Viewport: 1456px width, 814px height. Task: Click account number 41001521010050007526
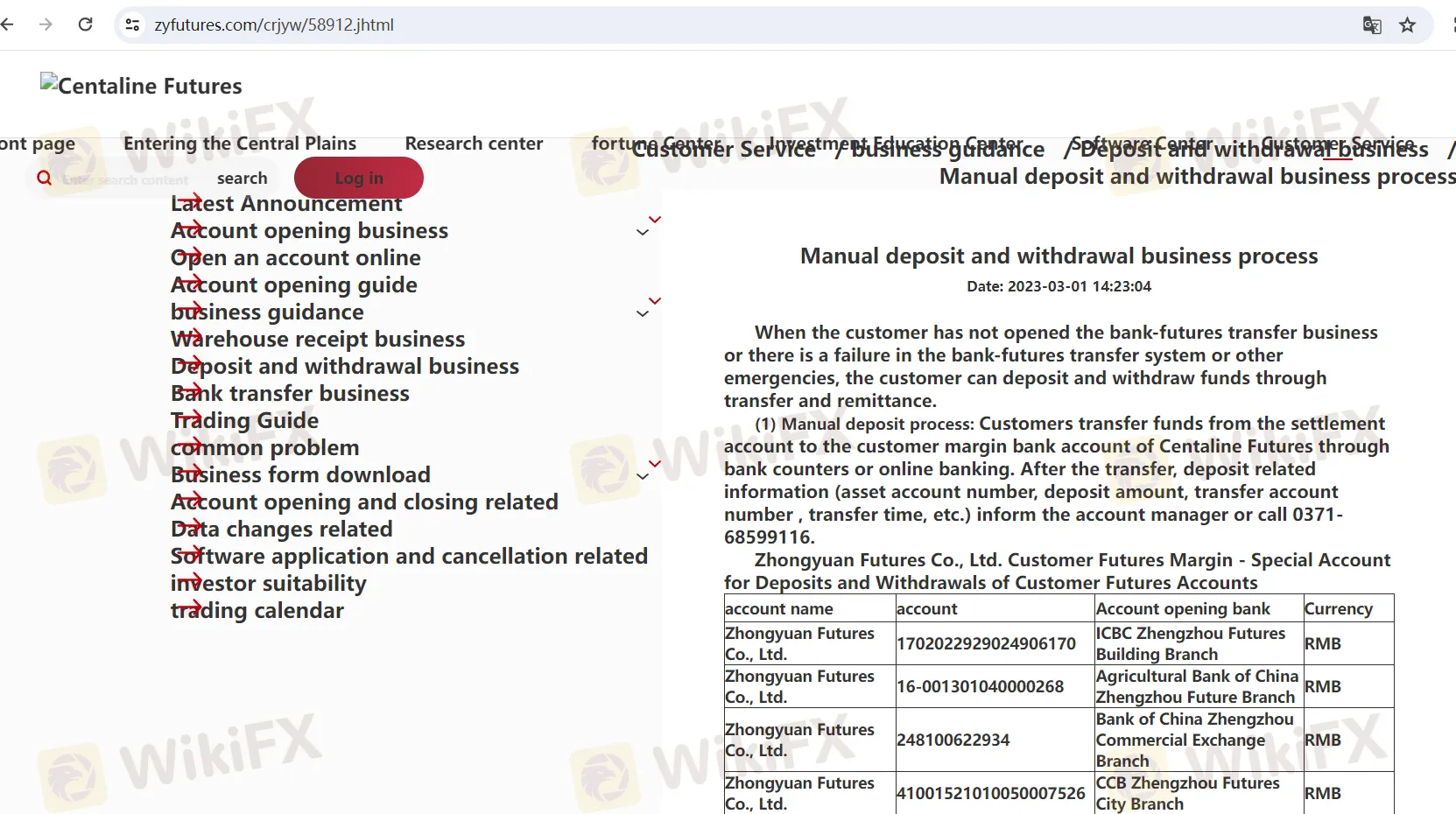[x=990, y=793]
